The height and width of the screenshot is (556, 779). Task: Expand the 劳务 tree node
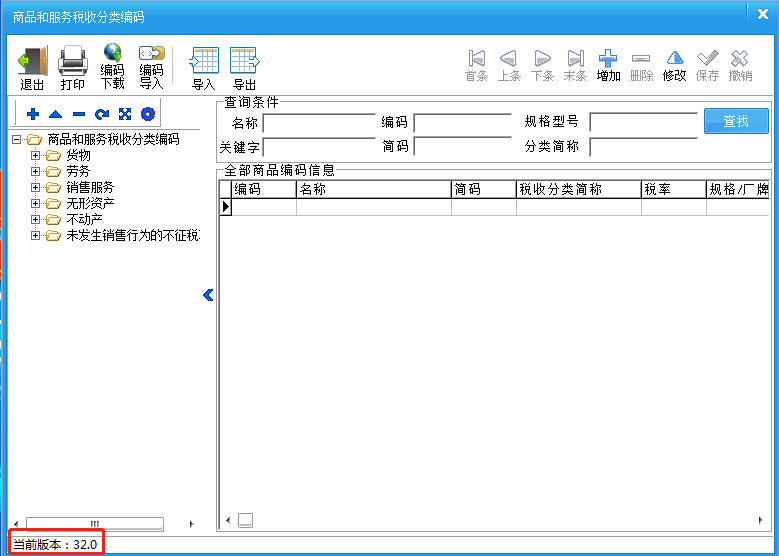coord(35,171)
